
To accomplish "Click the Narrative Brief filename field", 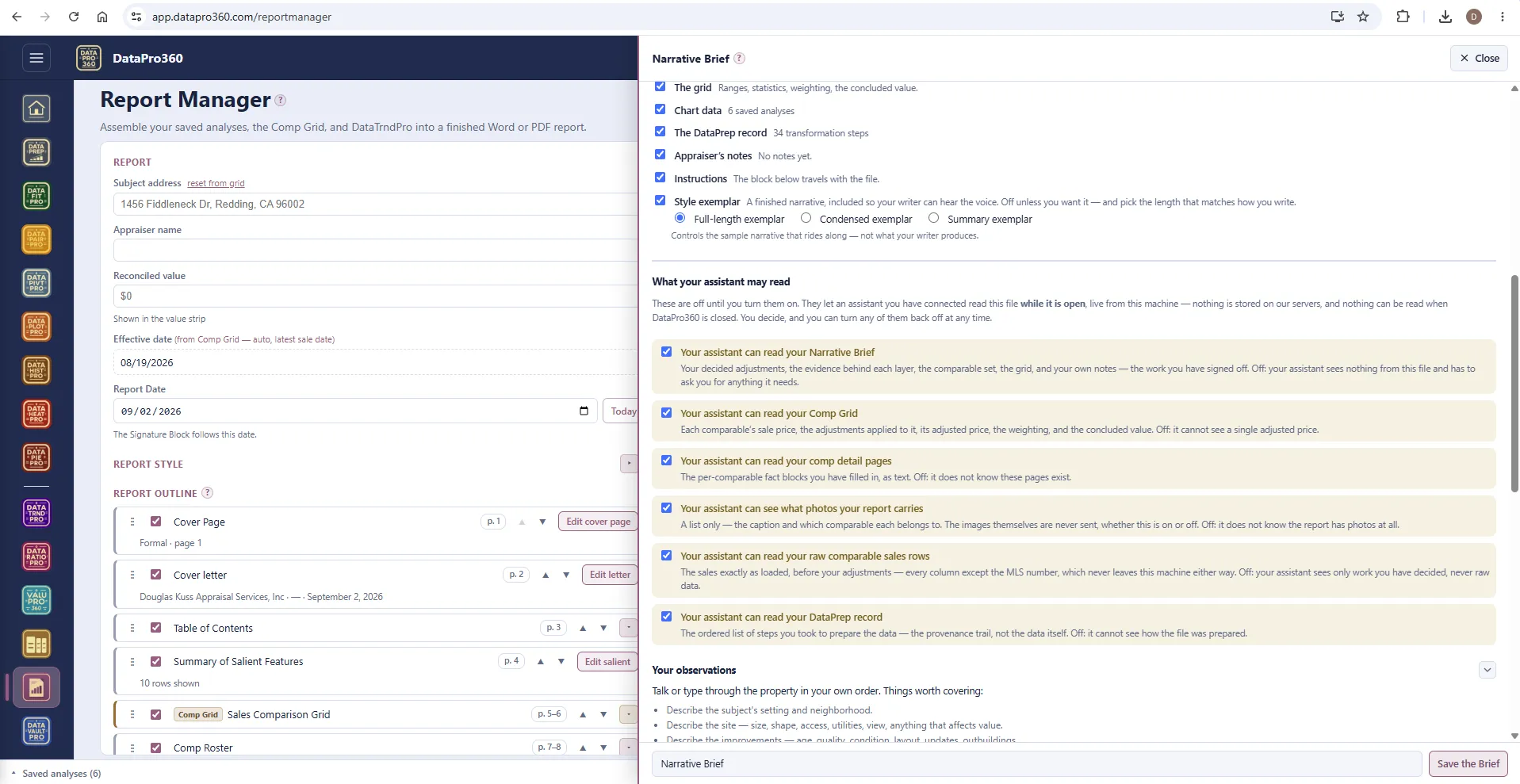I will 1036,763.
